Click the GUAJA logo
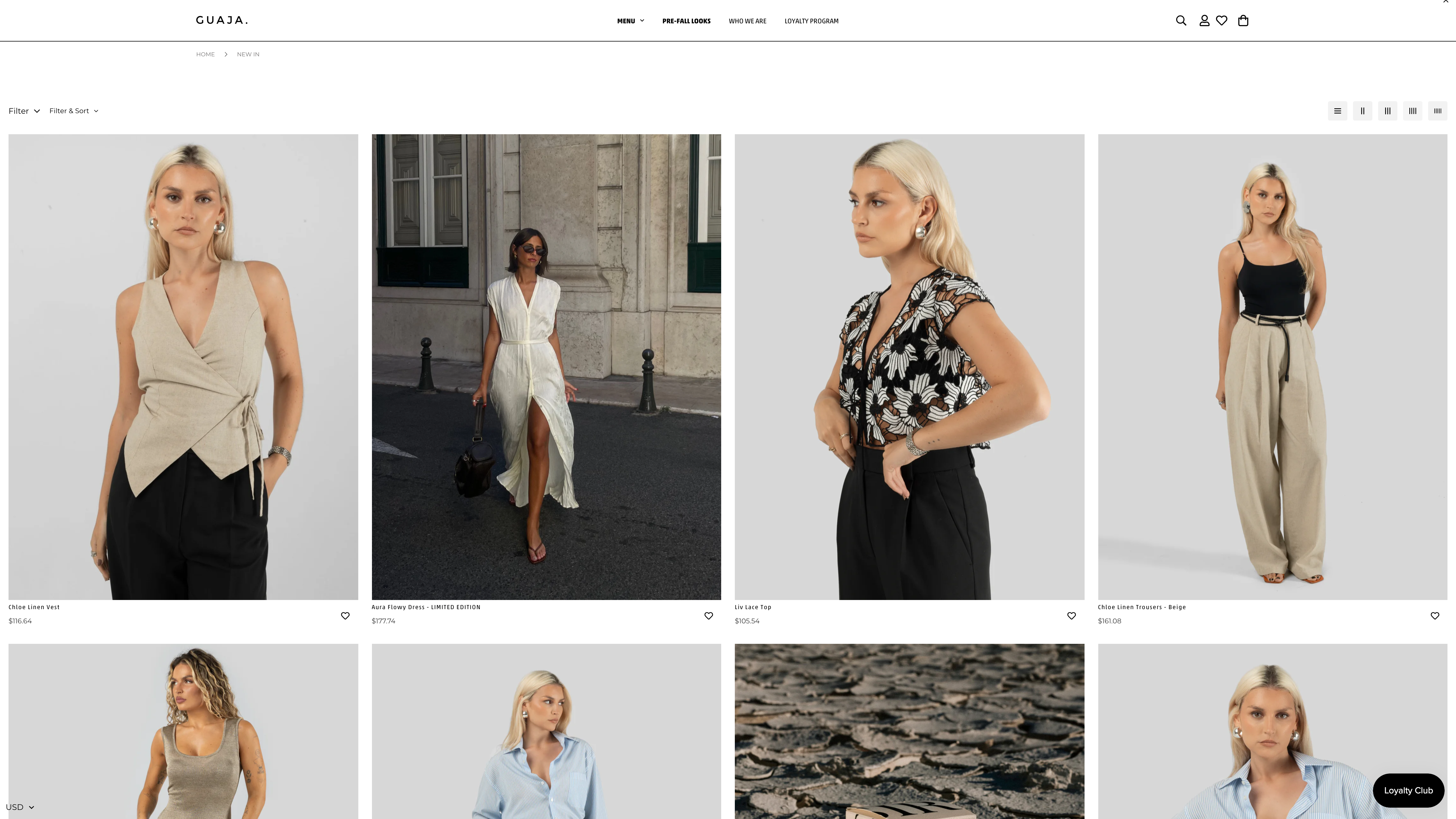 pos(222,20)
